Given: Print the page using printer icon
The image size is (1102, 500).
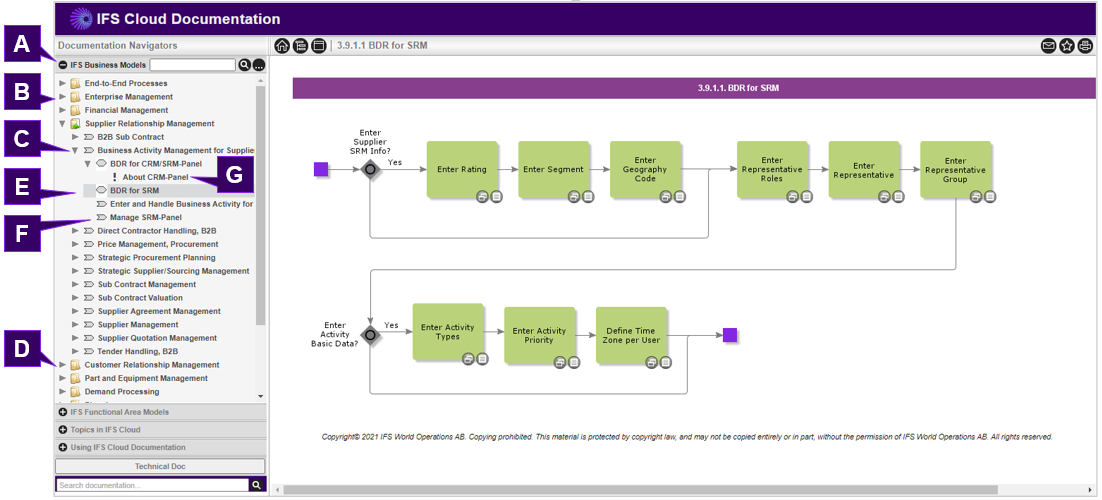Looking at the screenshot, I should tap(1085, 46).
